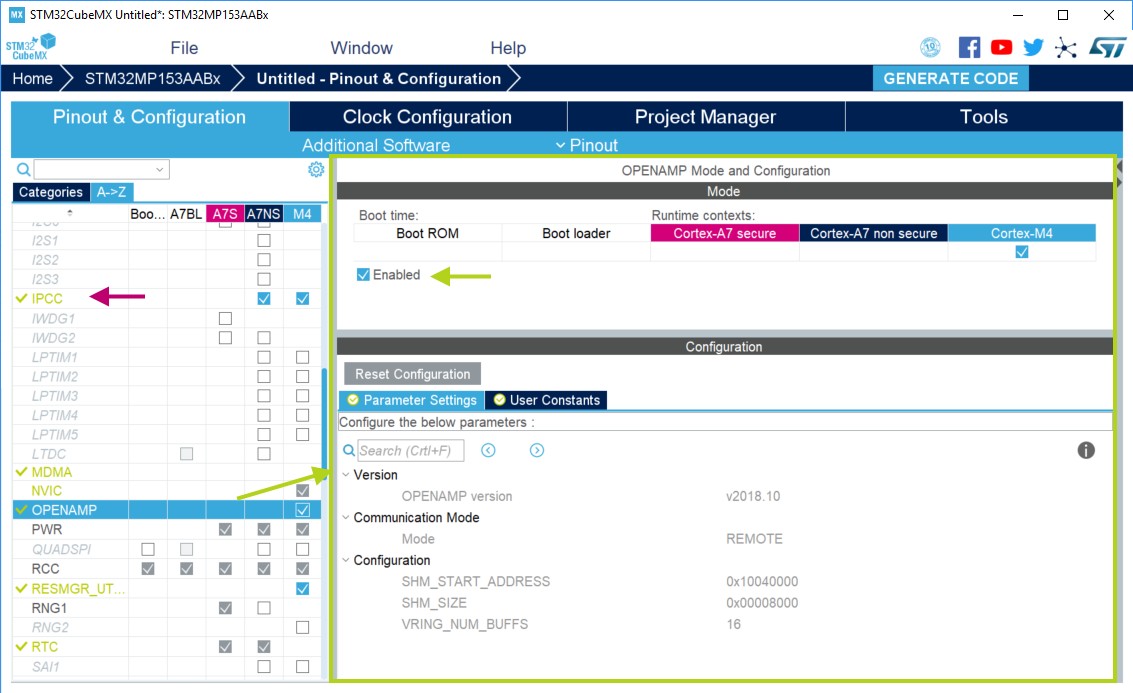The image size is (1133, 693).
Task: Click the 10-year anniversary badge icon
Action: (930, 48)
